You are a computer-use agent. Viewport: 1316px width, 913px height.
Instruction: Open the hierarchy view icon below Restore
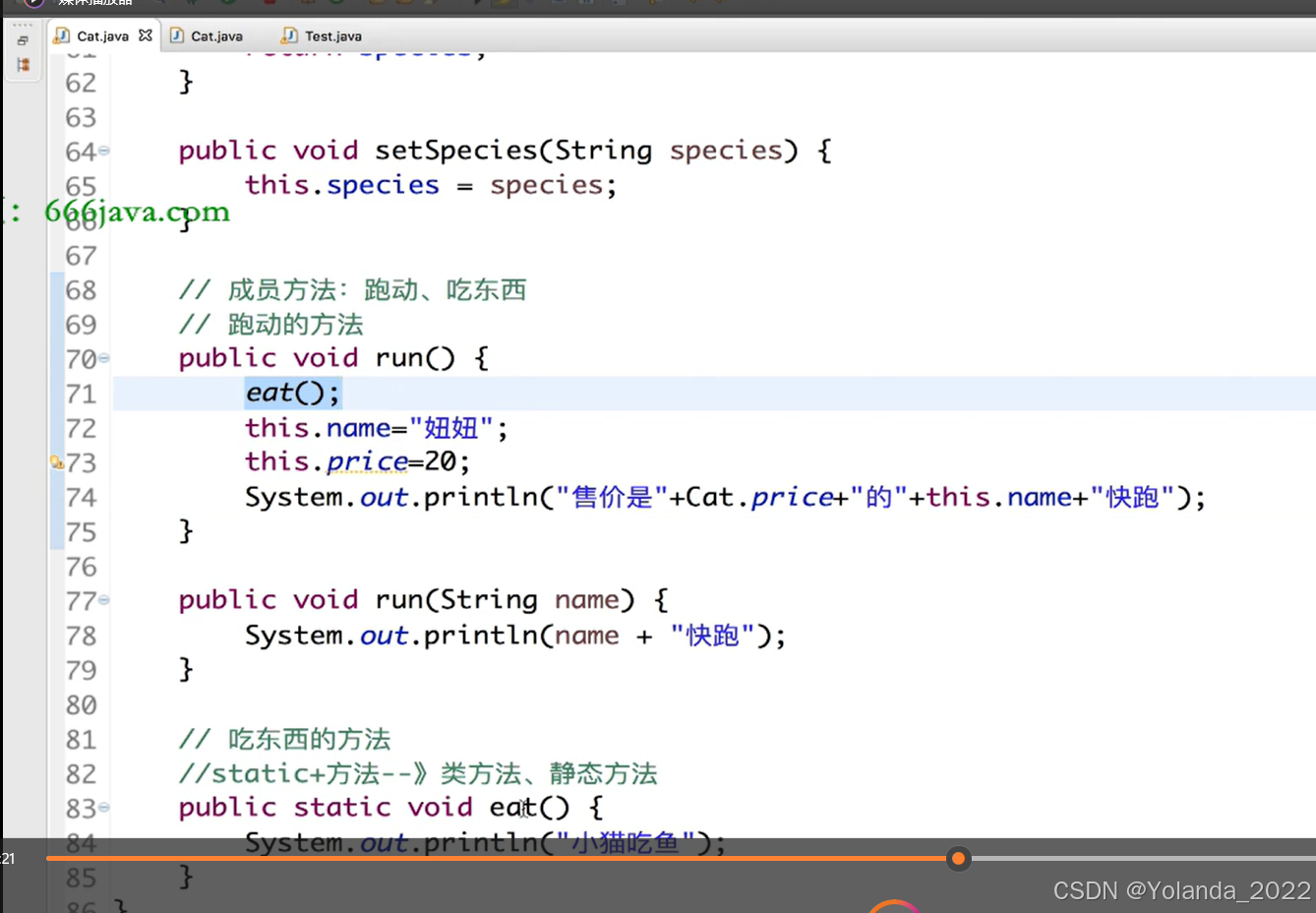(23, 65)
